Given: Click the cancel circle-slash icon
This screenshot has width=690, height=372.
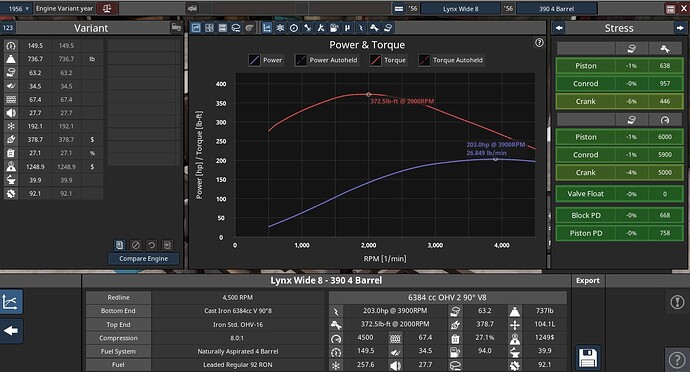Looking at the screenshot, I should tap(136, 245).
